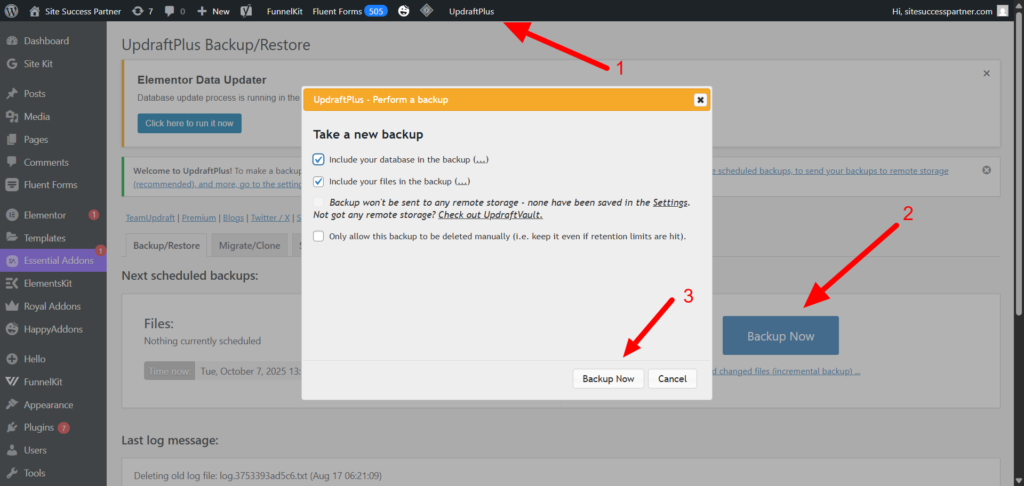Open the Yoast SEO icon in toolbar
The height and width of the screenshot is (486, 1024).
point(245,11)
